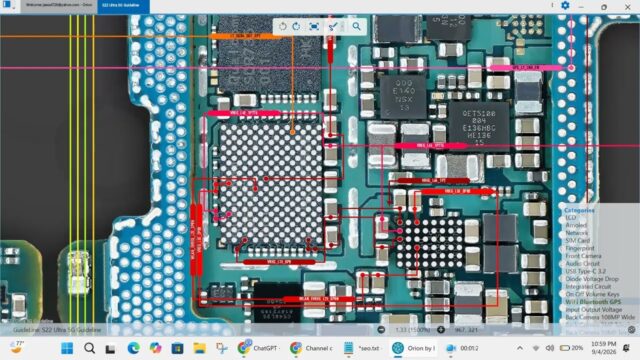The height and width of the screenshot is (360, 640).
Task: Open File Explorer from taskbar
Action: coord(200,348)
